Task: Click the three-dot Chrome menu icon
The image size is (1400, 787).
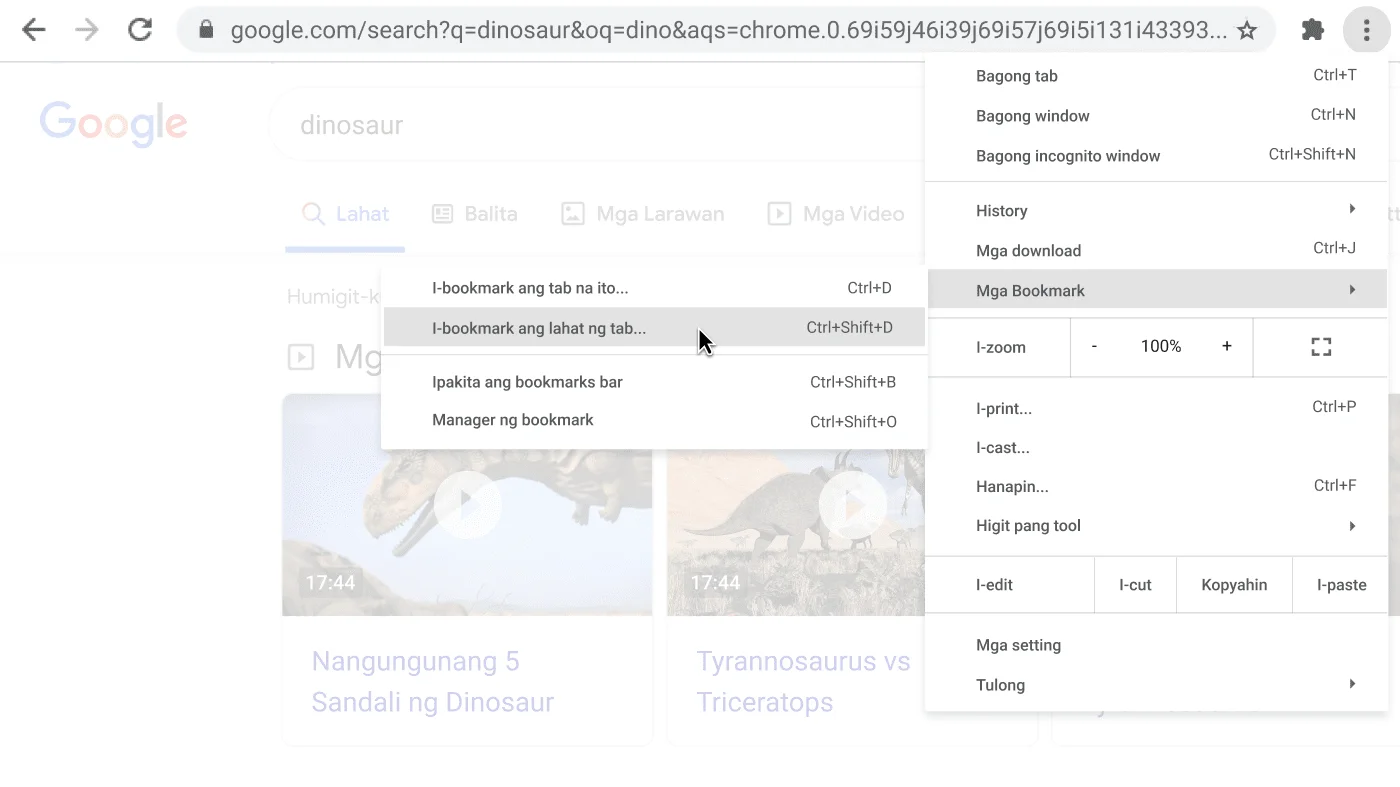Action: pyautogui.click(x=1365, y=30)
